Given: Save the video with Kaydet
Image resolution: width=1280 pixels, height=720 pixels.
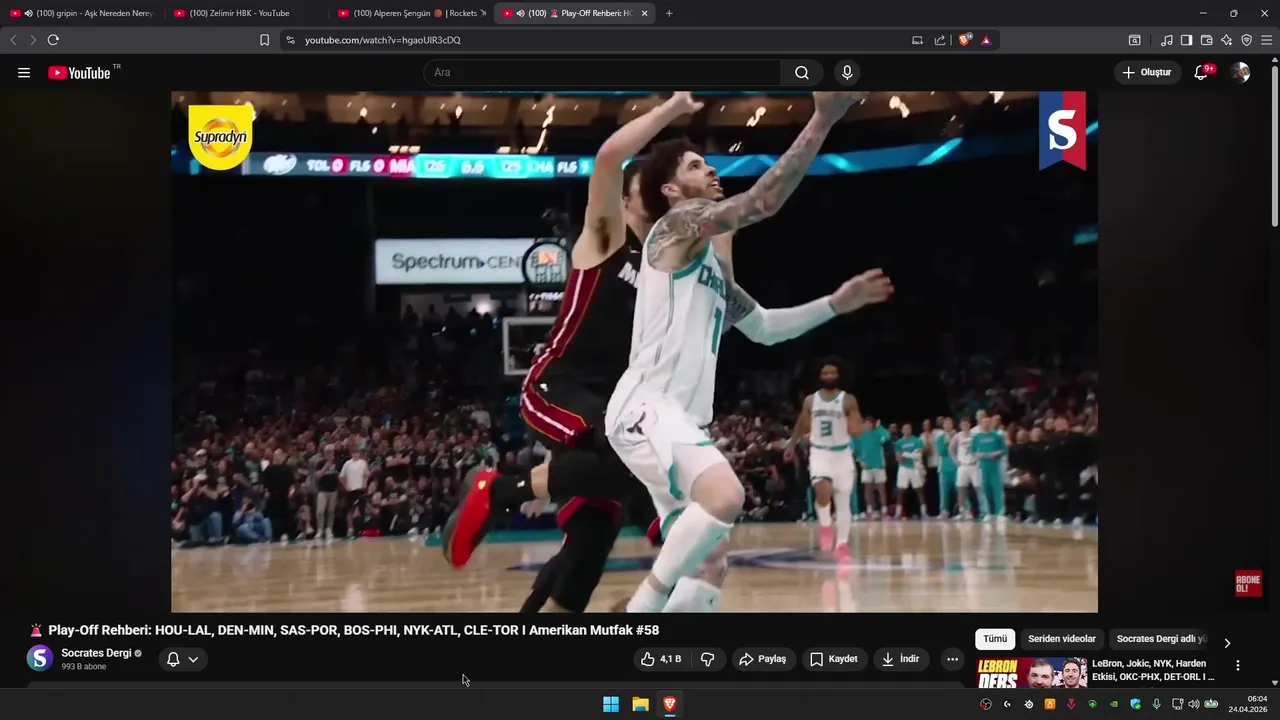Looking at the screenshot, I should coord(834,659).
